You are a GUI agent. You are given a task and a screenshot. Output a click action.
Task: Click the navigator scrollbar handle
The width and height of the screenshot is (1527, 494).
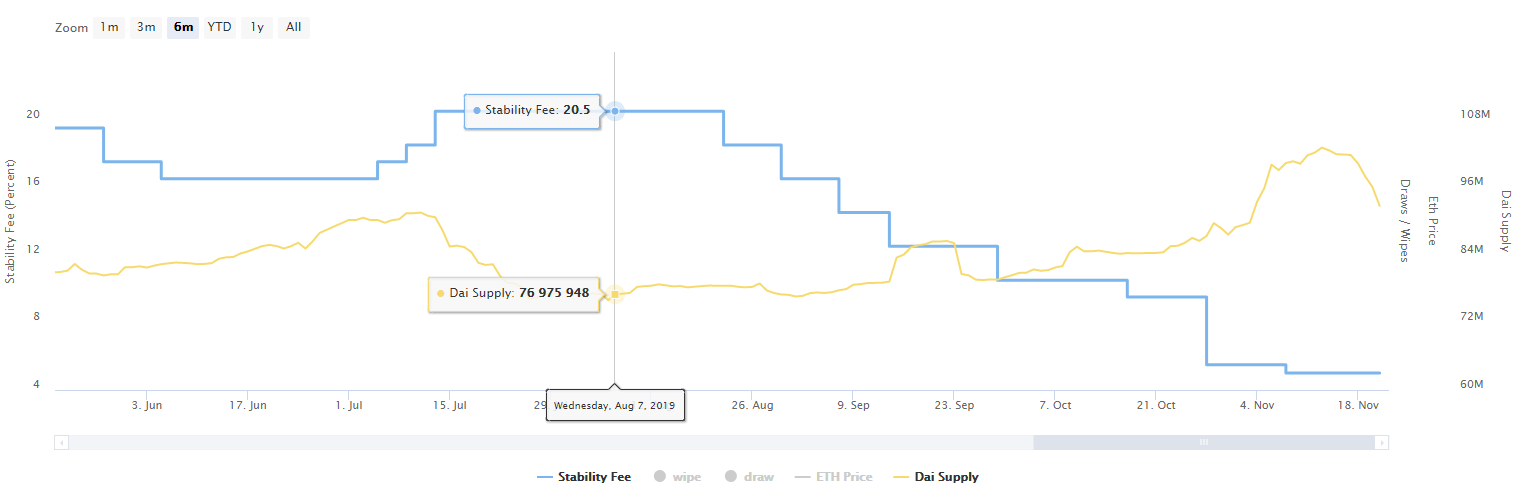coord(1204,442)
